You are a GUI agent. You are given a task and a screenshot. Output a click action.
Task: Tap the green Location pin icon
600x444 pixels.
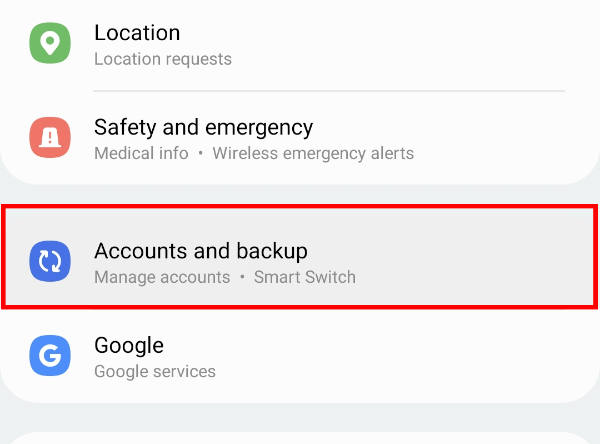(50, 45)
